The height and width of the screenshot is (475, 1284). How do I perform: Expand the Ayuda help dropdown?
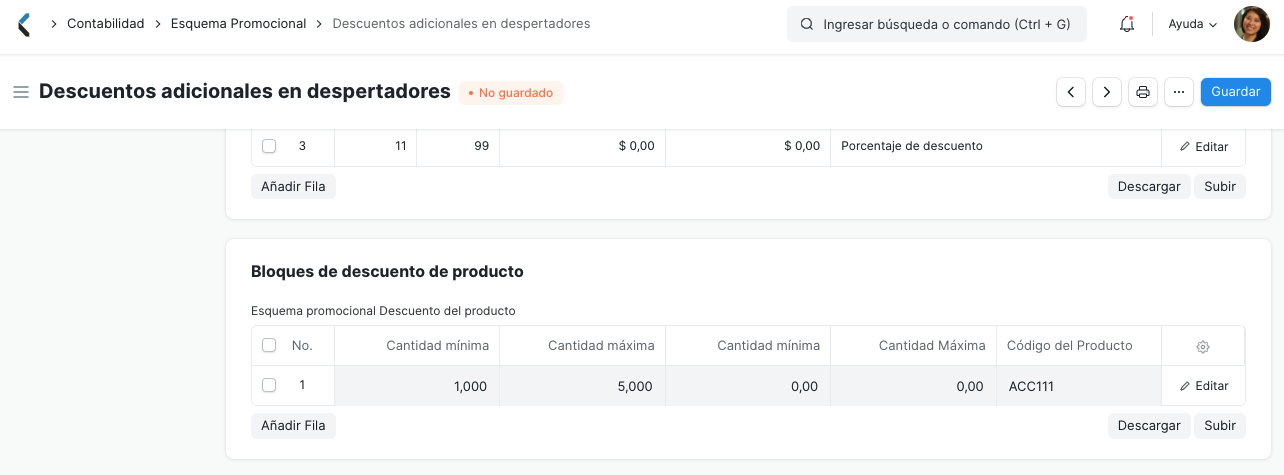[1192, 24]
